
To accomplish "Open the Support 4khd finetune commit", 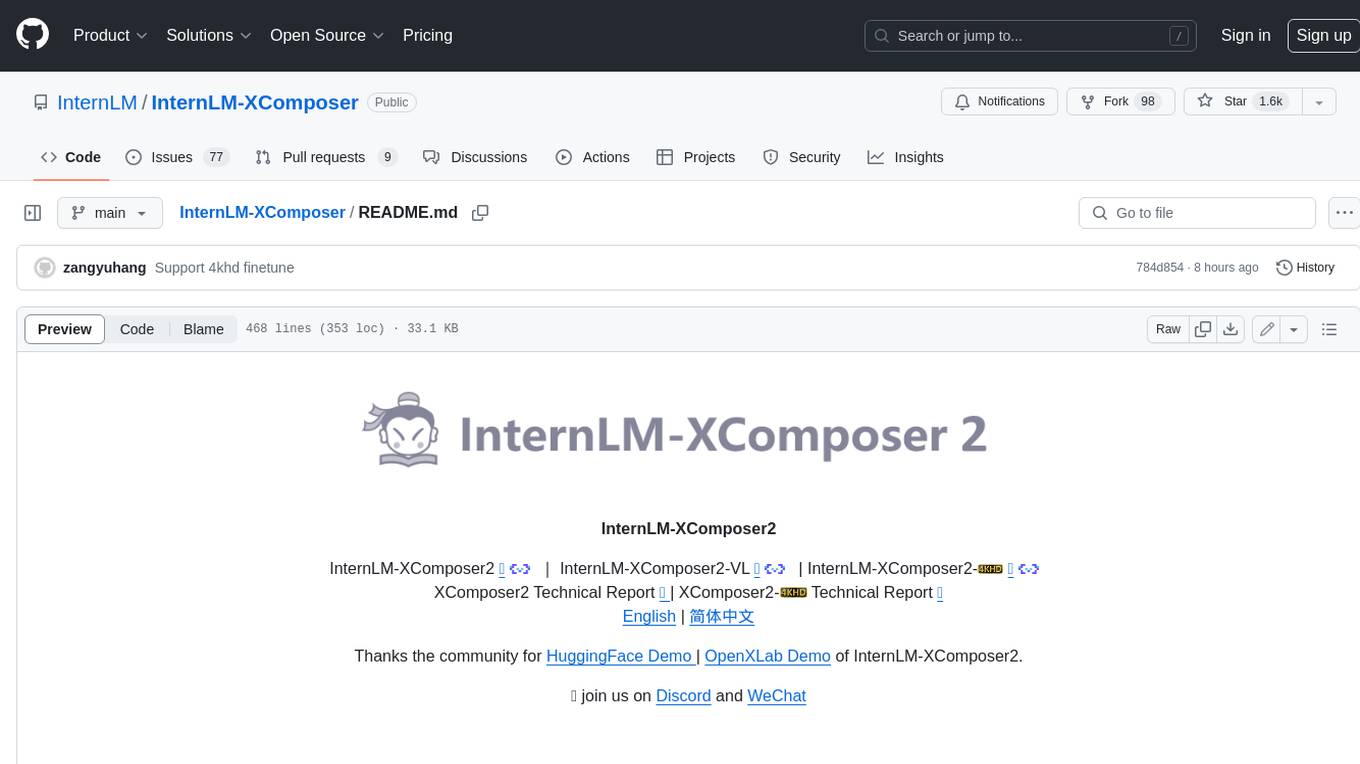I will tap(224, 268).
